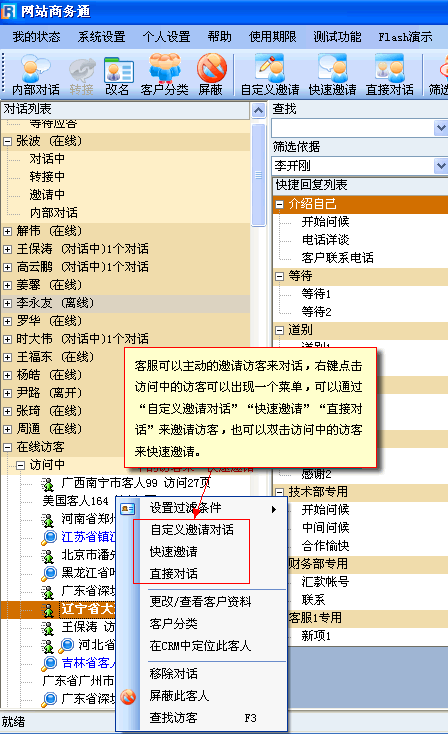
Task: Select the 自定义邀请 toolbar icon
Action: [270, 75]
